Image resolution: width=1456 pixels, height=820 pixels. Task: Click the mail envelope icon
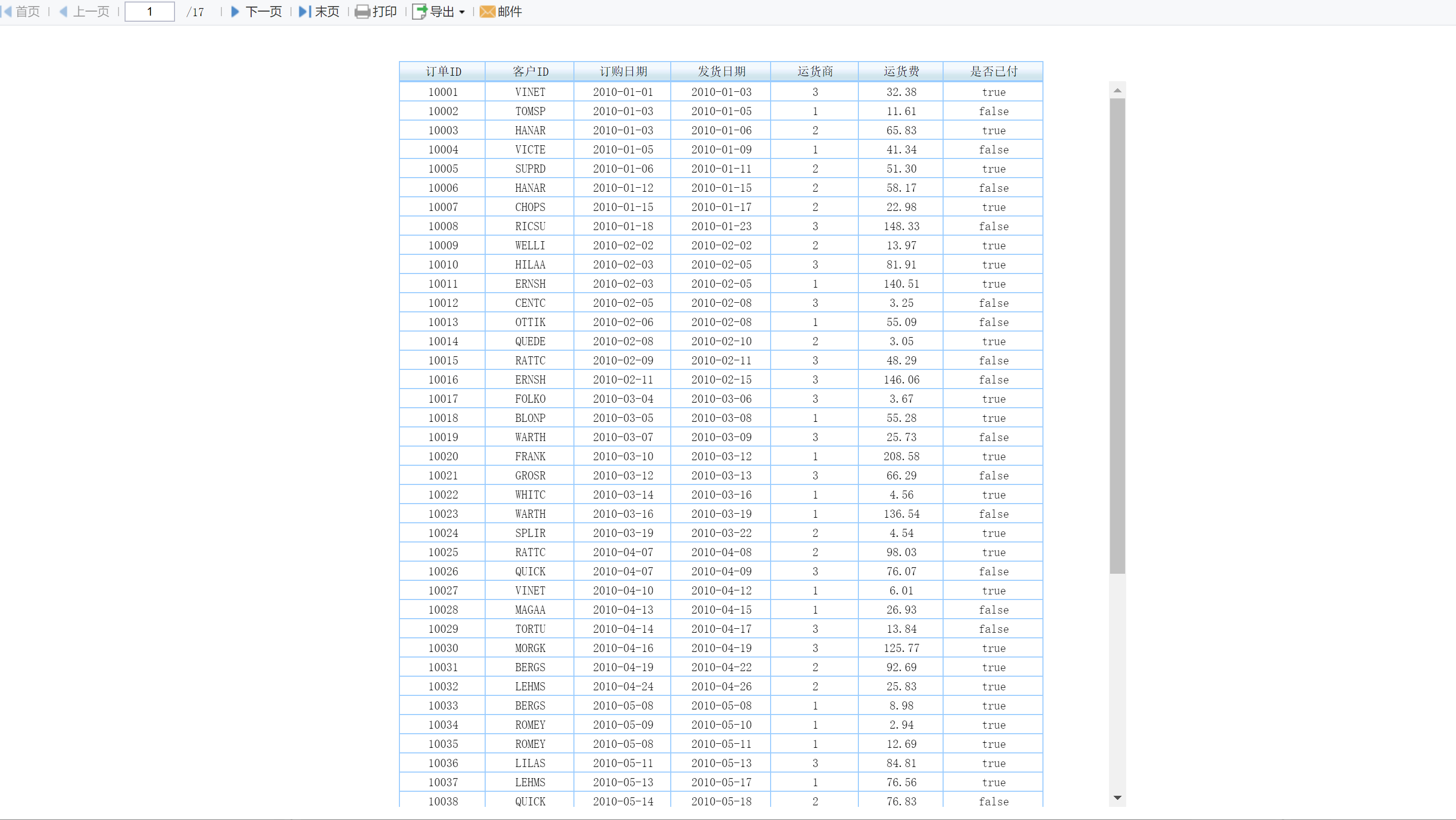click(487, 12)
